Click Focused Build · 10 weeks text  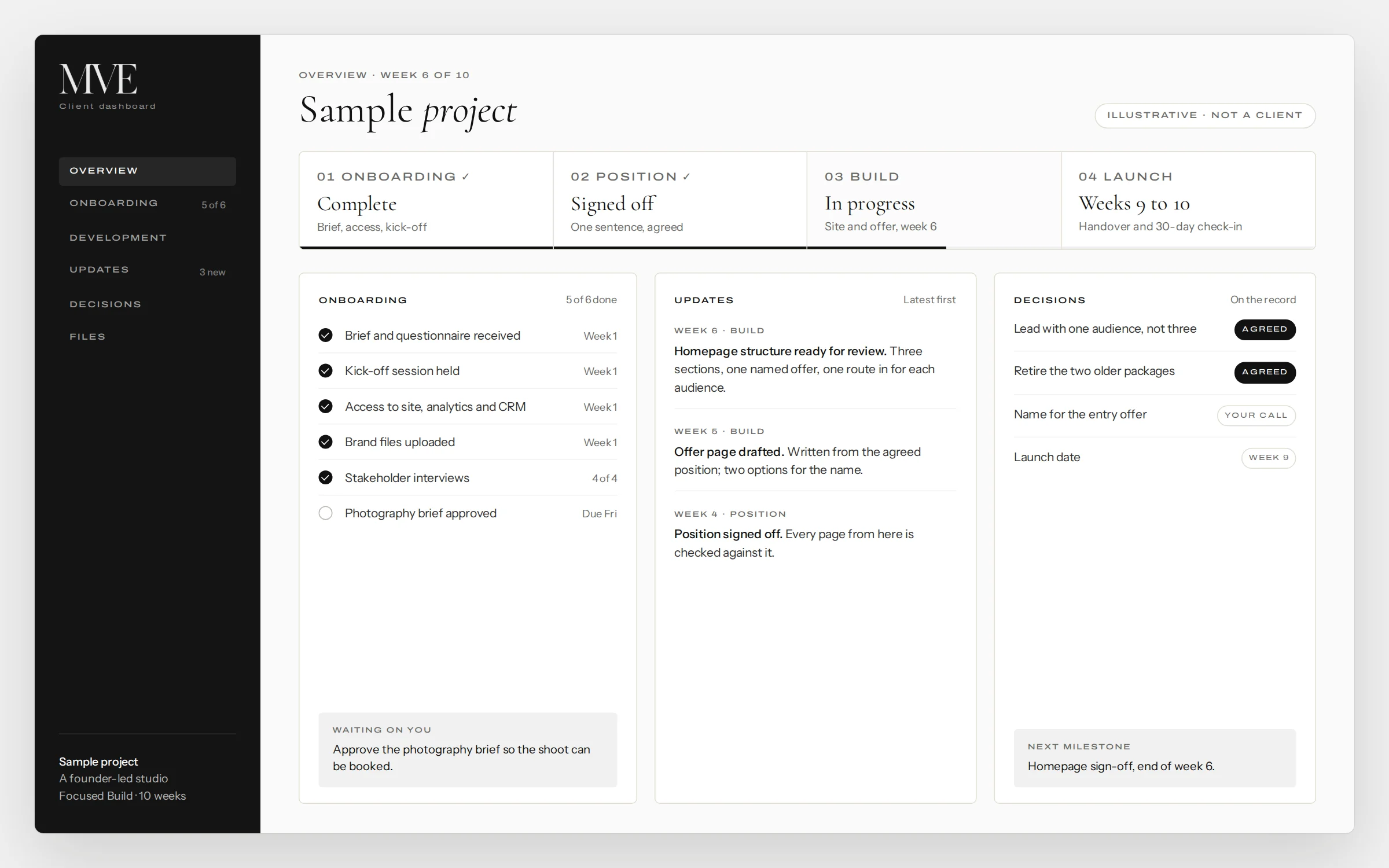pyautogui.click(x=123, y=796)
